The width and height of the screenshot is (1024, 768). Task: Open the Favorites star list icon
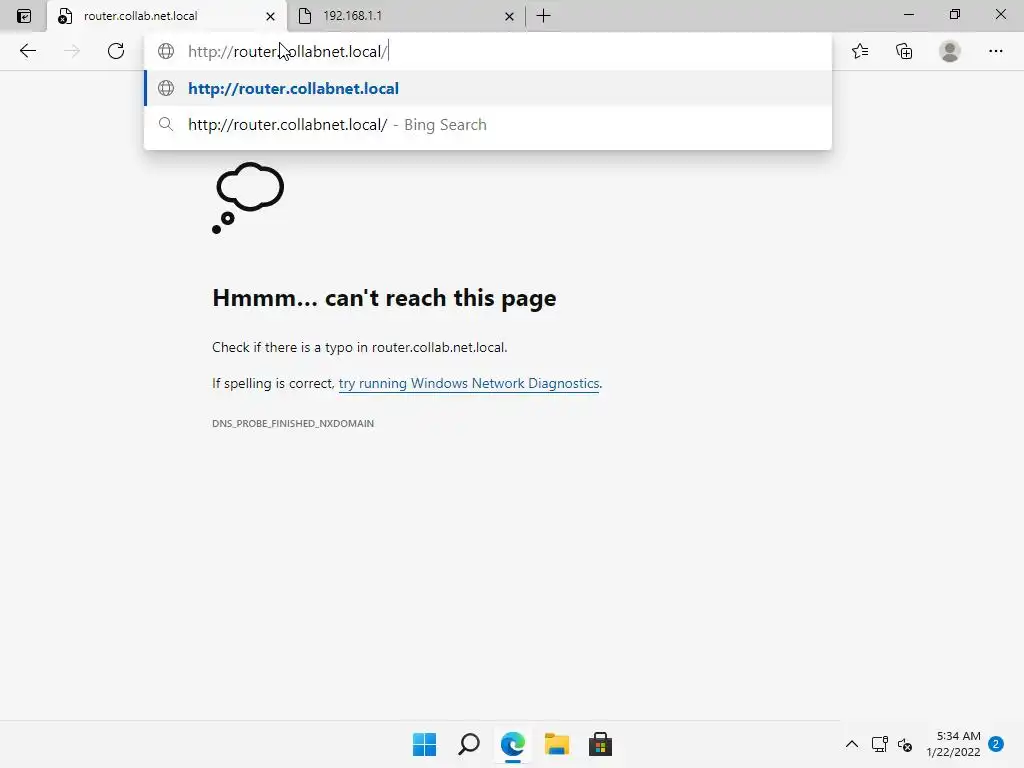click(x=860, y=51)
